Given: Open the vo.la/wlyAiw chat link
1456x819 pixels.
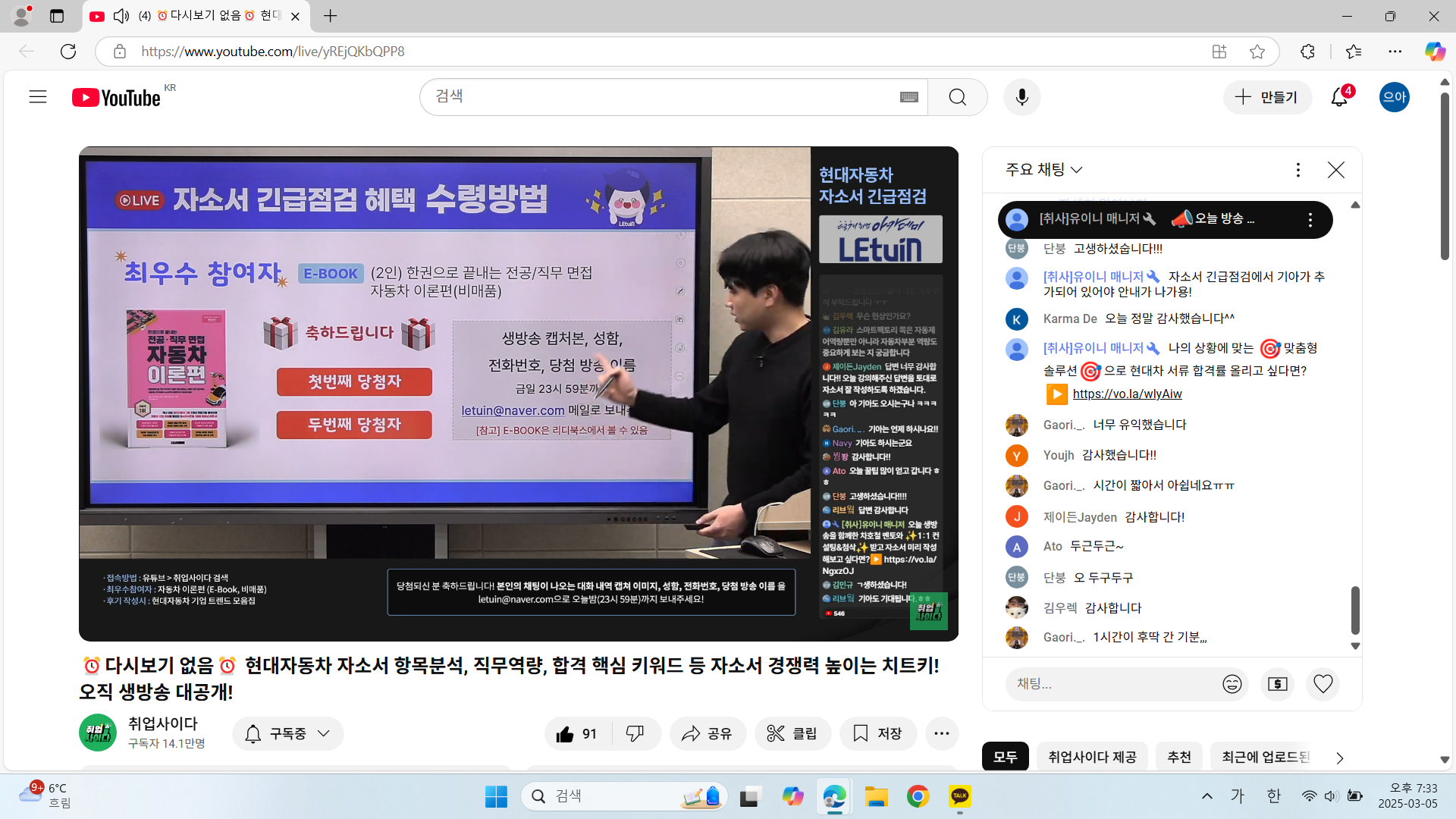Looking at the screenshot, I should click(x=1127, y=394).
